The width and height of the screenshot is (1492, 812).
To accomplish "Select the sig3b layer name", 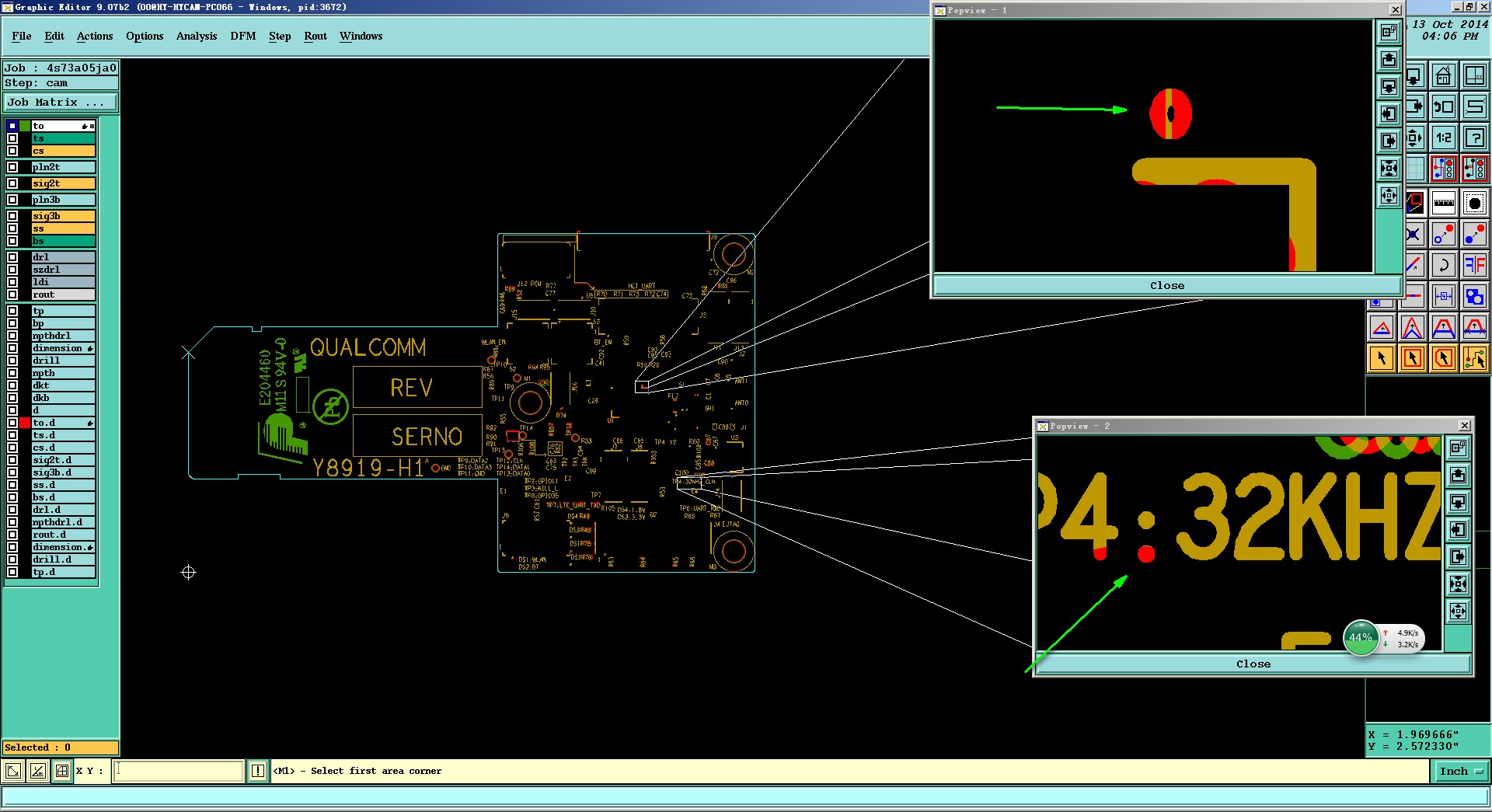I will [63, 216].
